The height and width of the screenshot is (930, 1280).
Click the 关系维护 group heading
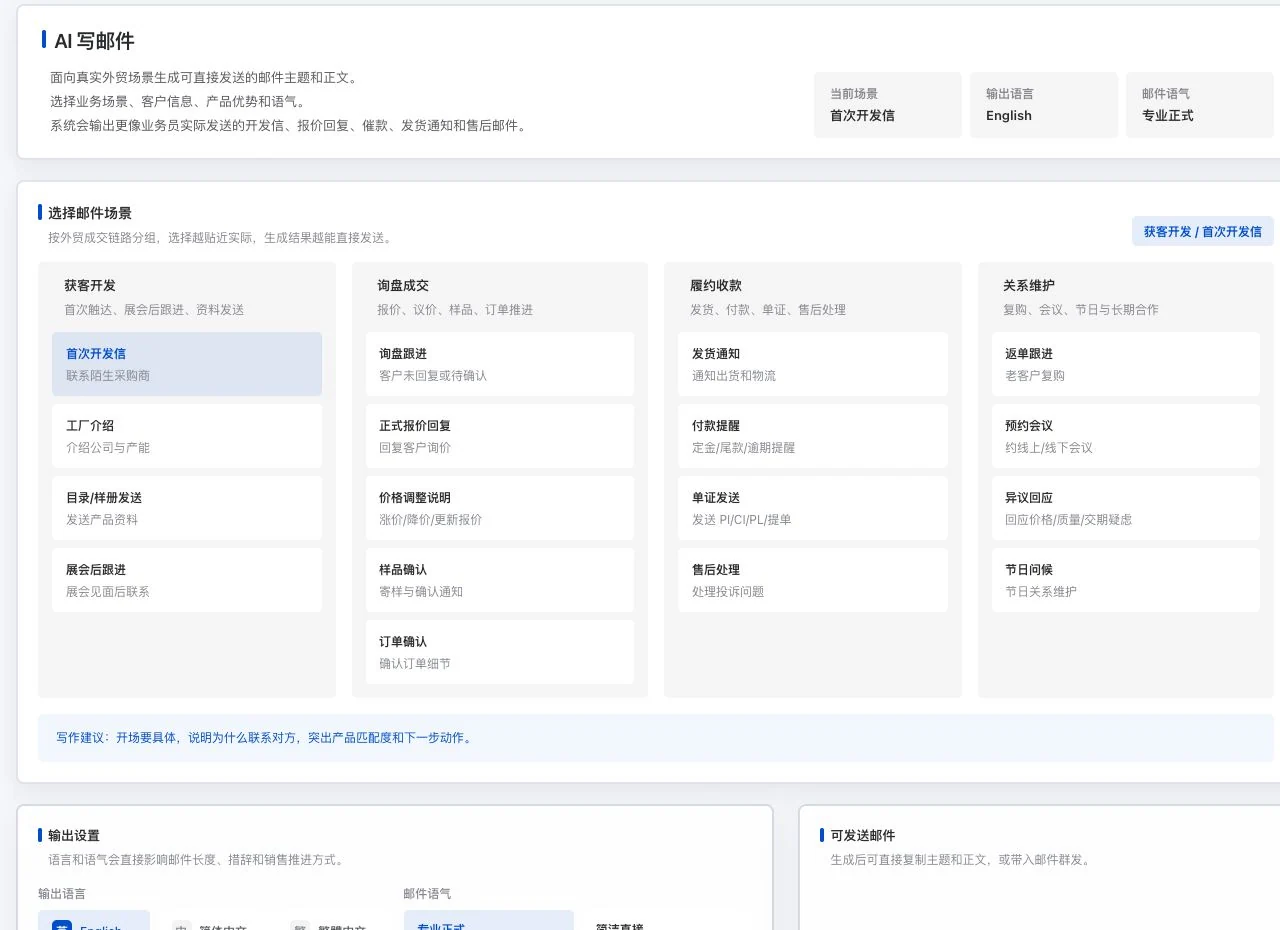pos(1029,285)
